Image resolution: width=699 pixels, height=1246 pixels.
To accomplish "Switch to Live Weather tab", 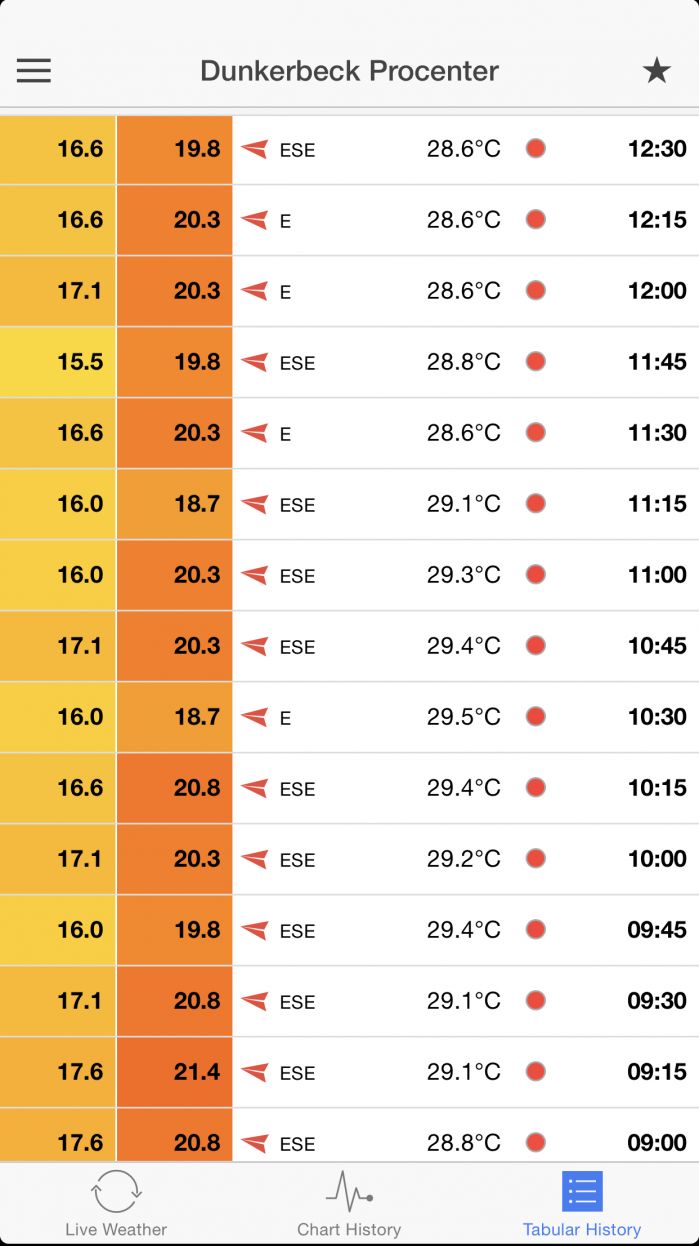I will pyautogui.click(x=116, y=1203).
